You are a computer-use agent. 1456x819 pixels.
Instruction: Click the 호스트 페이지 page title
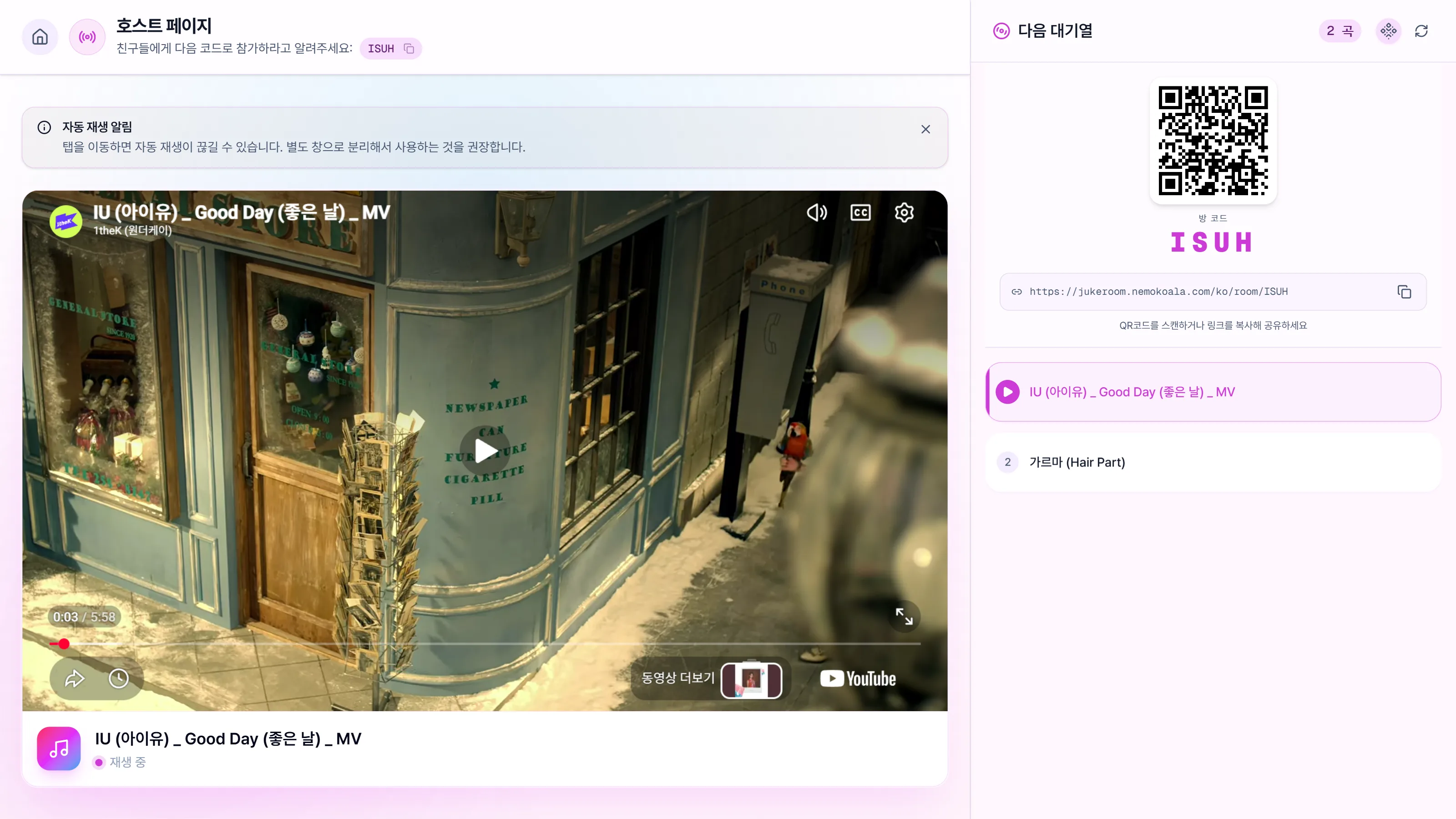(164, 25)
